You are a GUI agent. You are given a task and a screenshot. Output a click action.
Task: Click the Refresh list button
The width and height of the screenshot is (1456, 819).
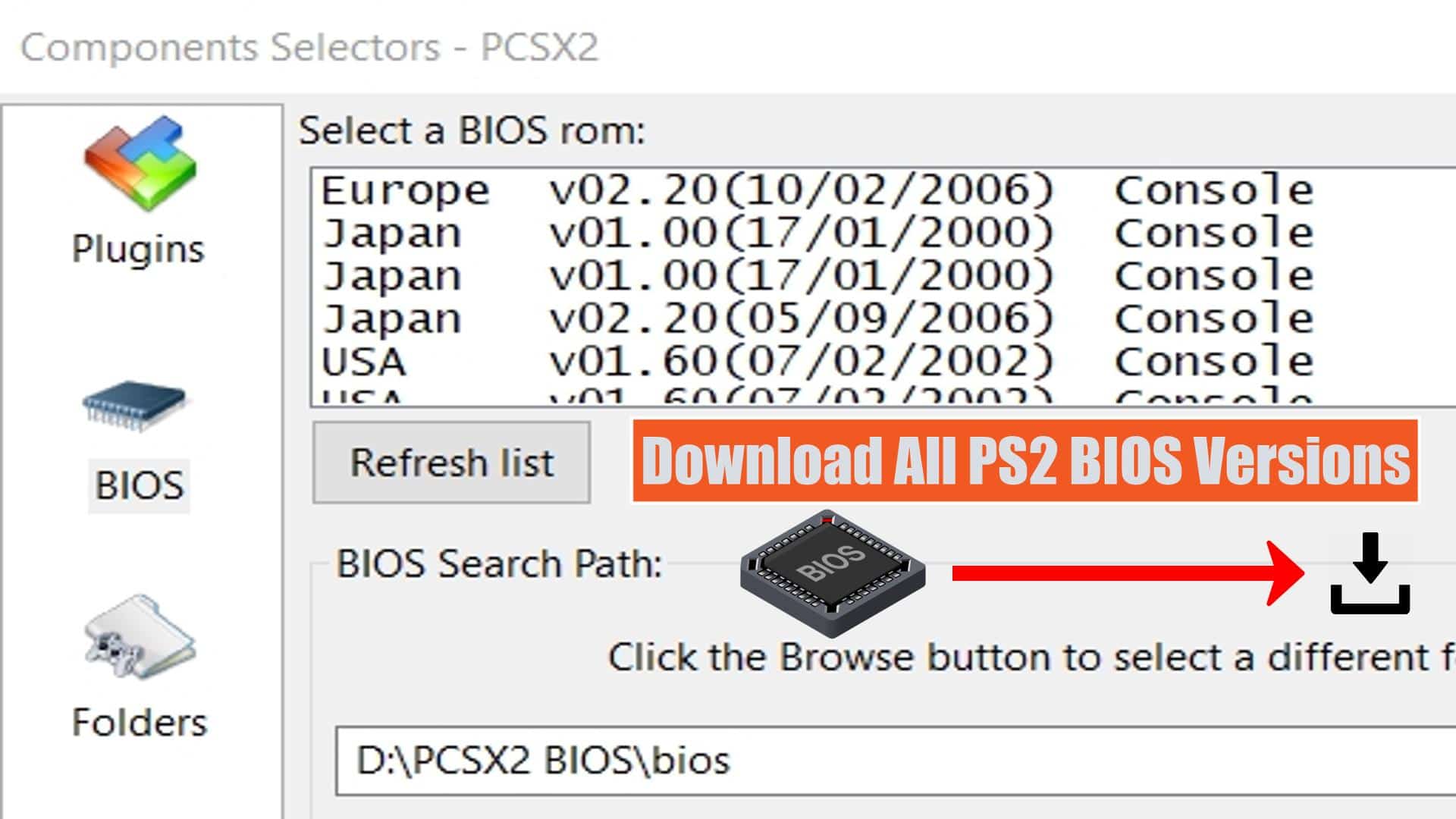click(x=451, y=462)
